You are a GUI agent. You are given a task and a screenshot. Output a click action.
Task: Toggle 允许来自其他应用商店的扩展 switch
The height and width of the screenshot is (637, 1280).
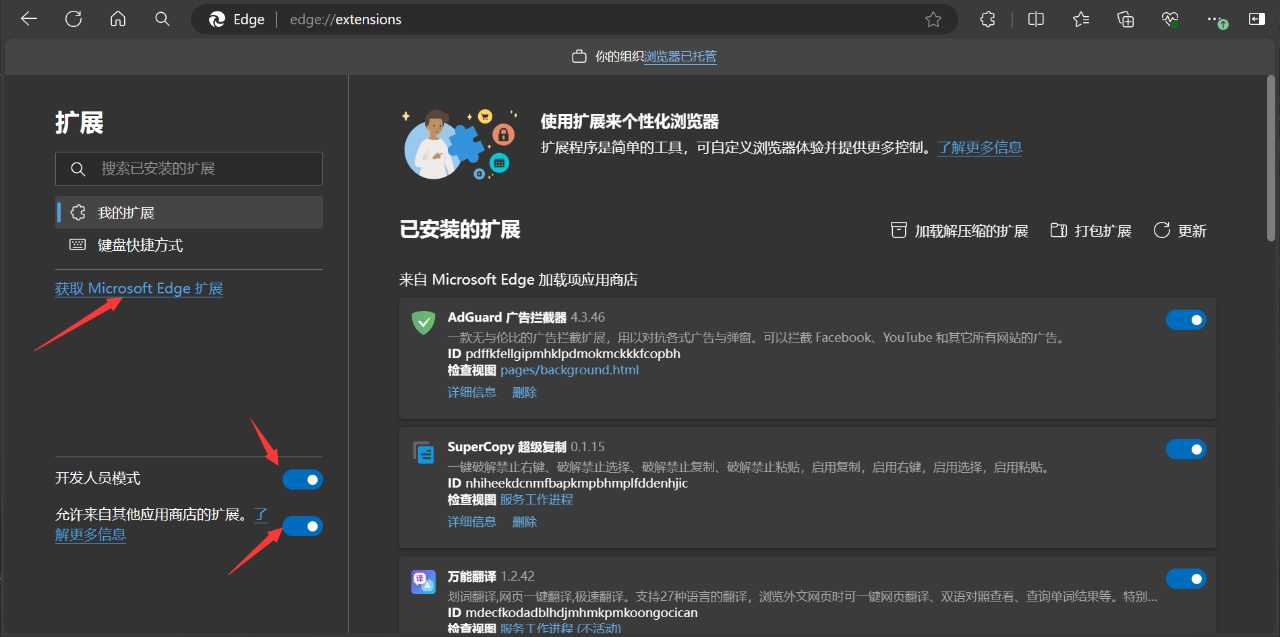(x=302, y=526)
